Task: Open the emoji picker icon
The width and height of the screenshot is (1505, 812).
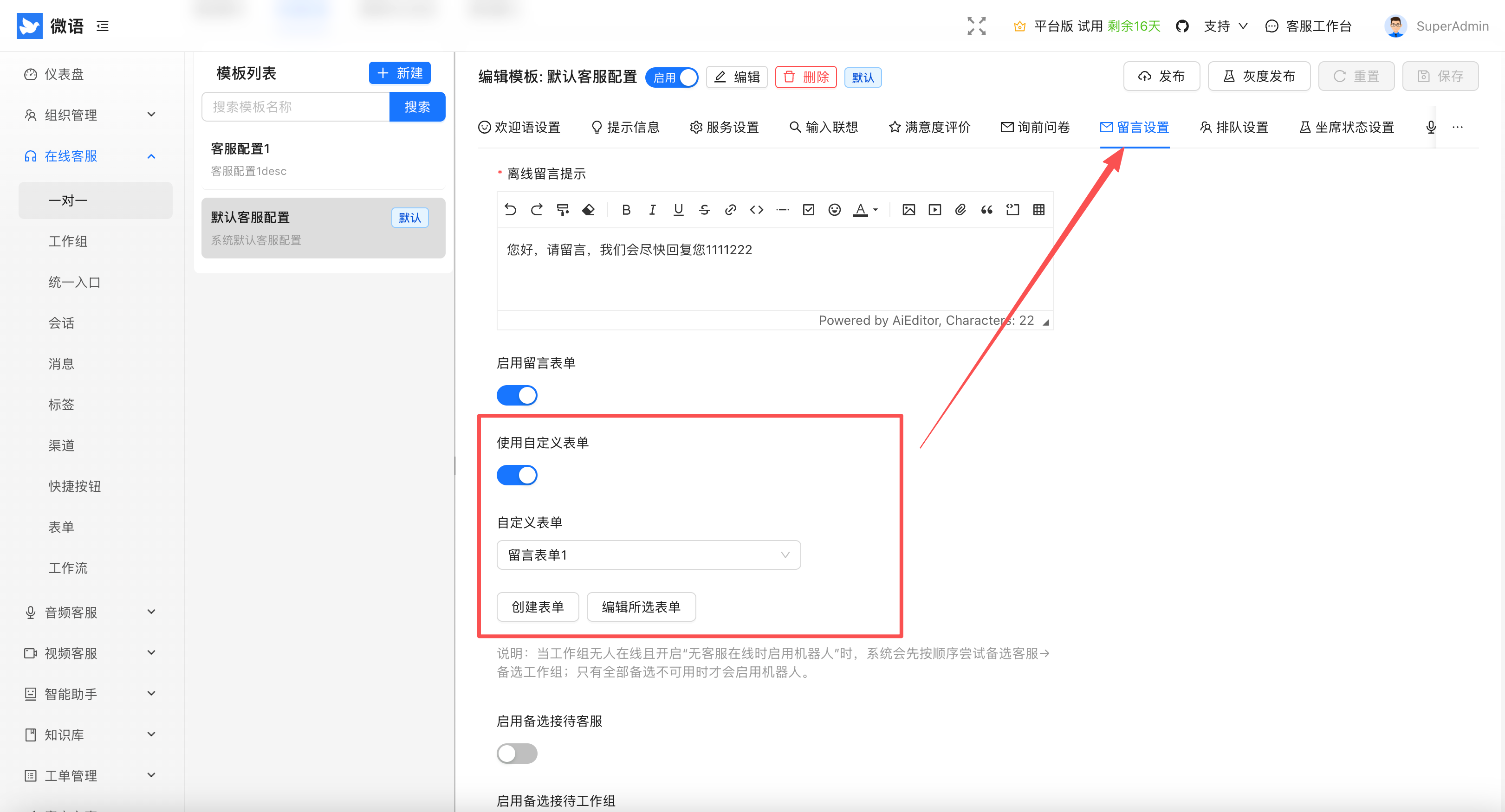Action: coord(834,210)
